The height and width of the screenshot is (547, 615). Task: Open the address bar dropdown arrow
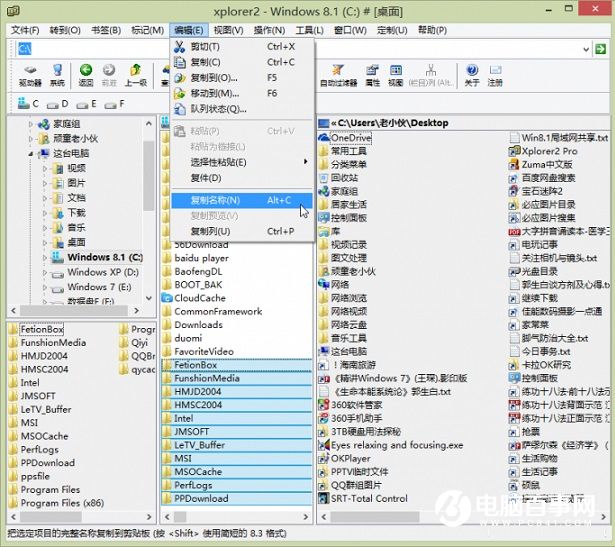pyautogui.click(x=586, y=49)
